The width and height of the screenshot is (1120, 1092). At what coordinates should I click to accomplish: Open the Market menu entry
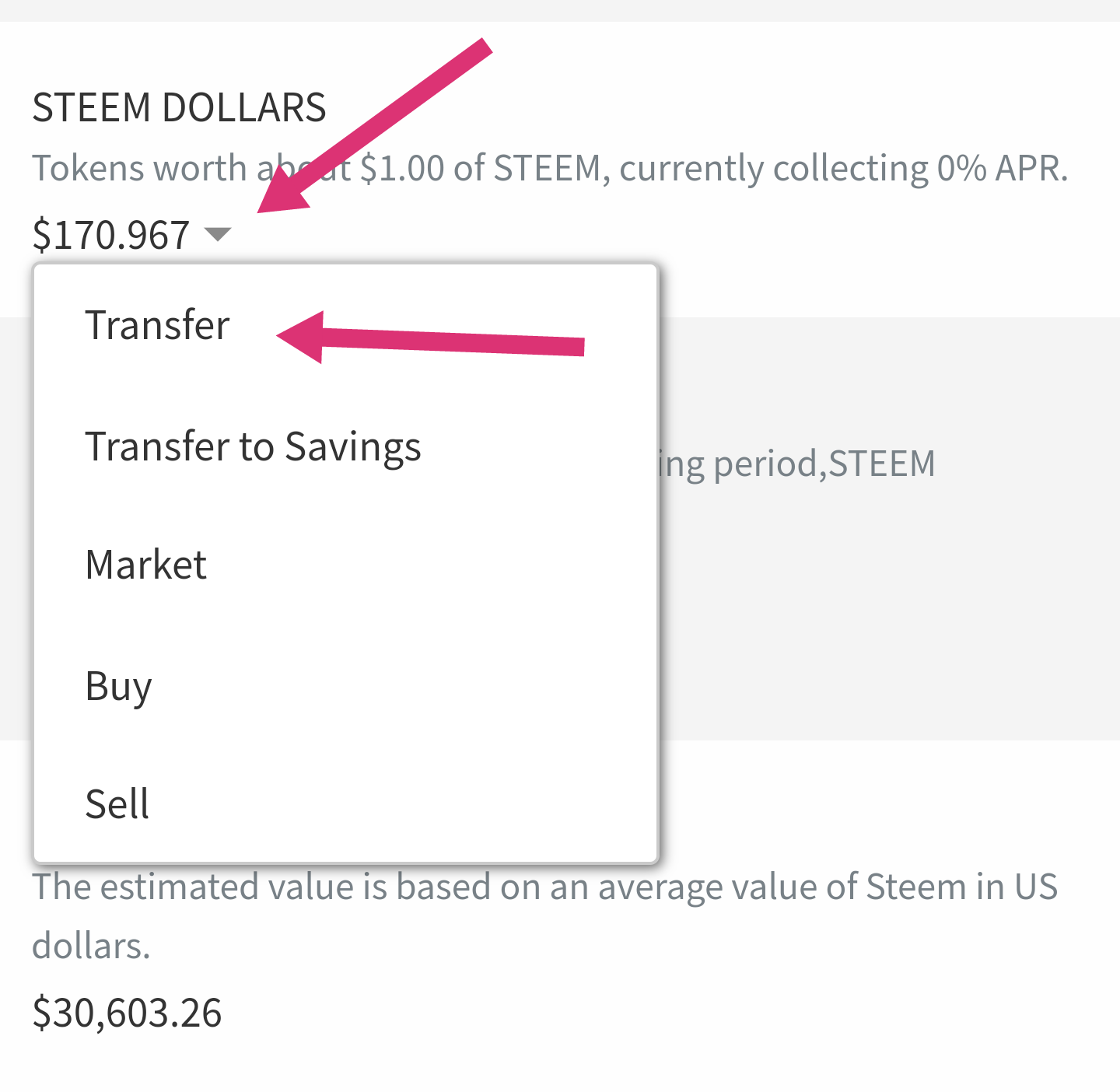[146, 565]
